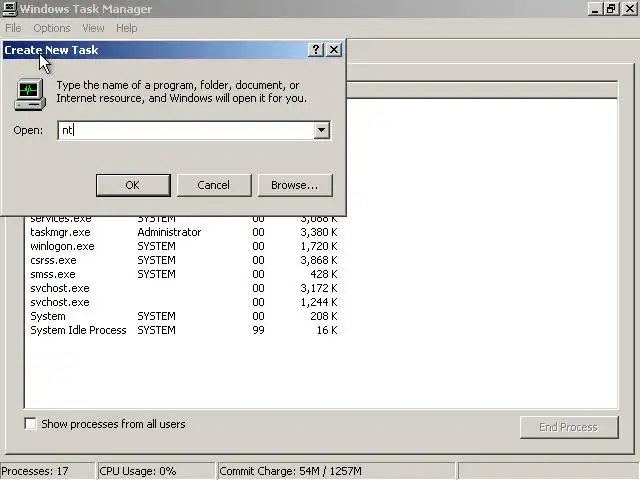
Task: Open the Help menu
Action: coord(127,28)
